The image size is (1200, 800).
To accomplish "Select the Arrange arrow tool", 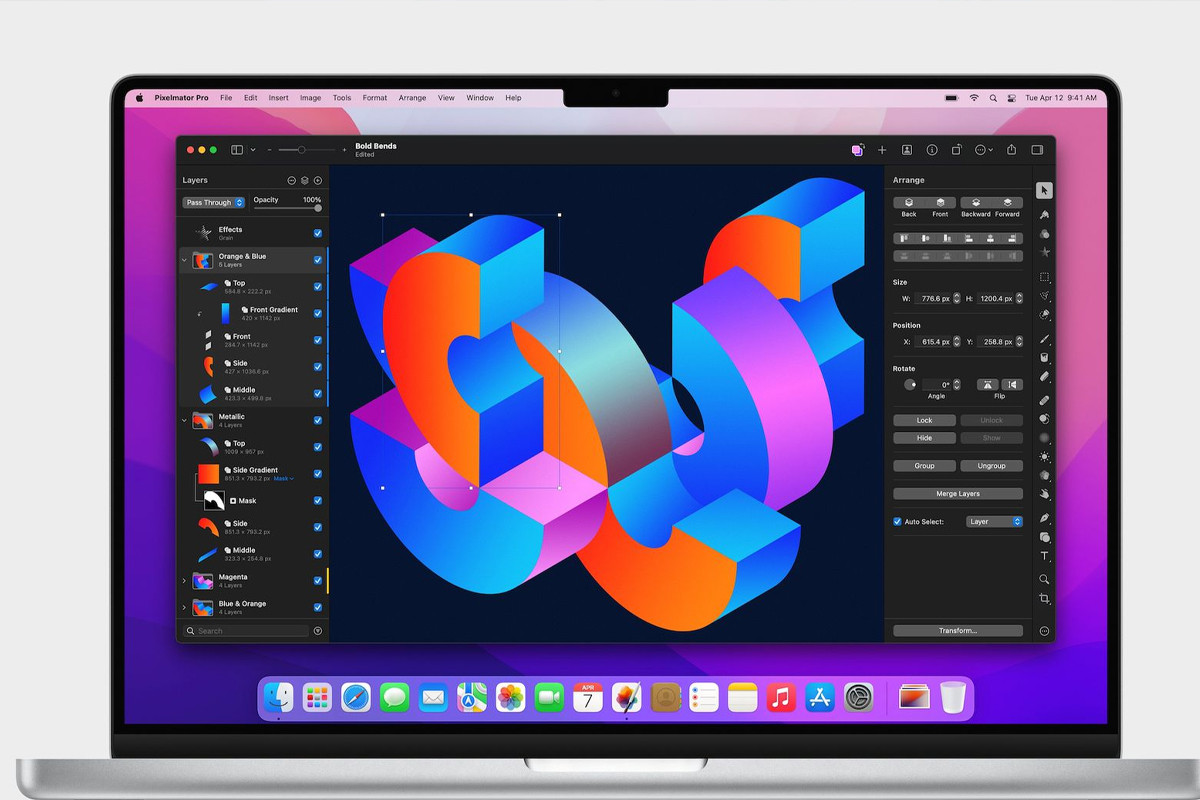I will [1044, 190].
